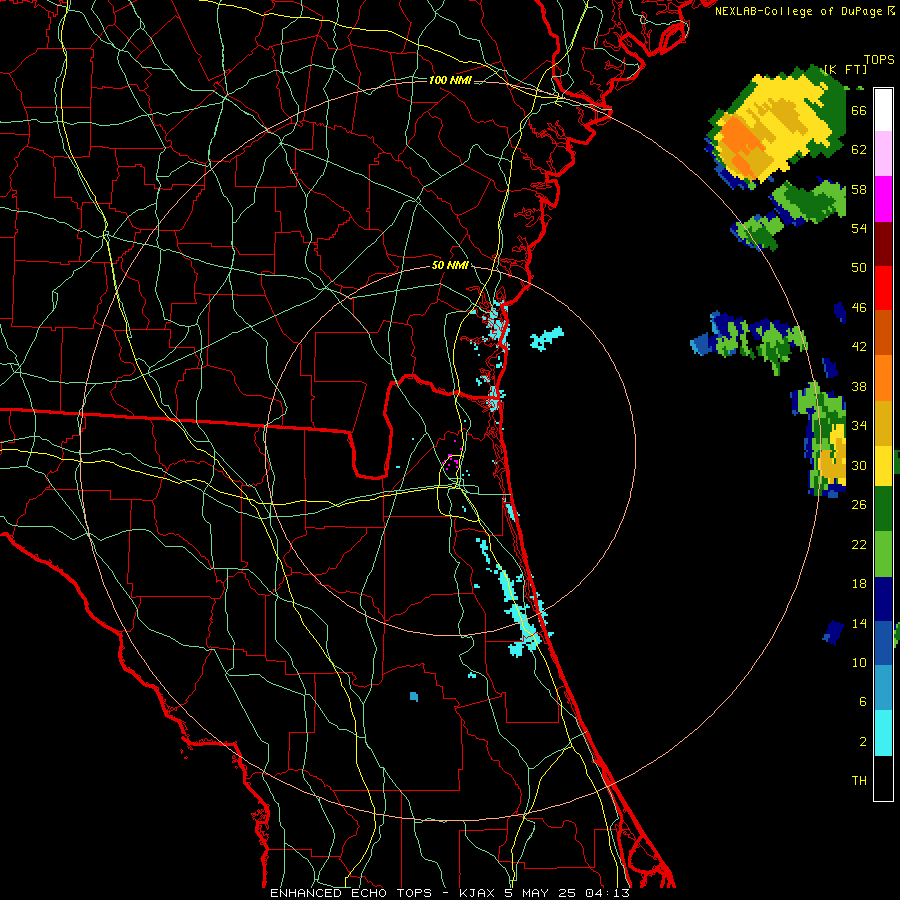The width and height of the screenshot is (900, 900).
Task: Click the legend value 10
Action: (x=859, y=662)
